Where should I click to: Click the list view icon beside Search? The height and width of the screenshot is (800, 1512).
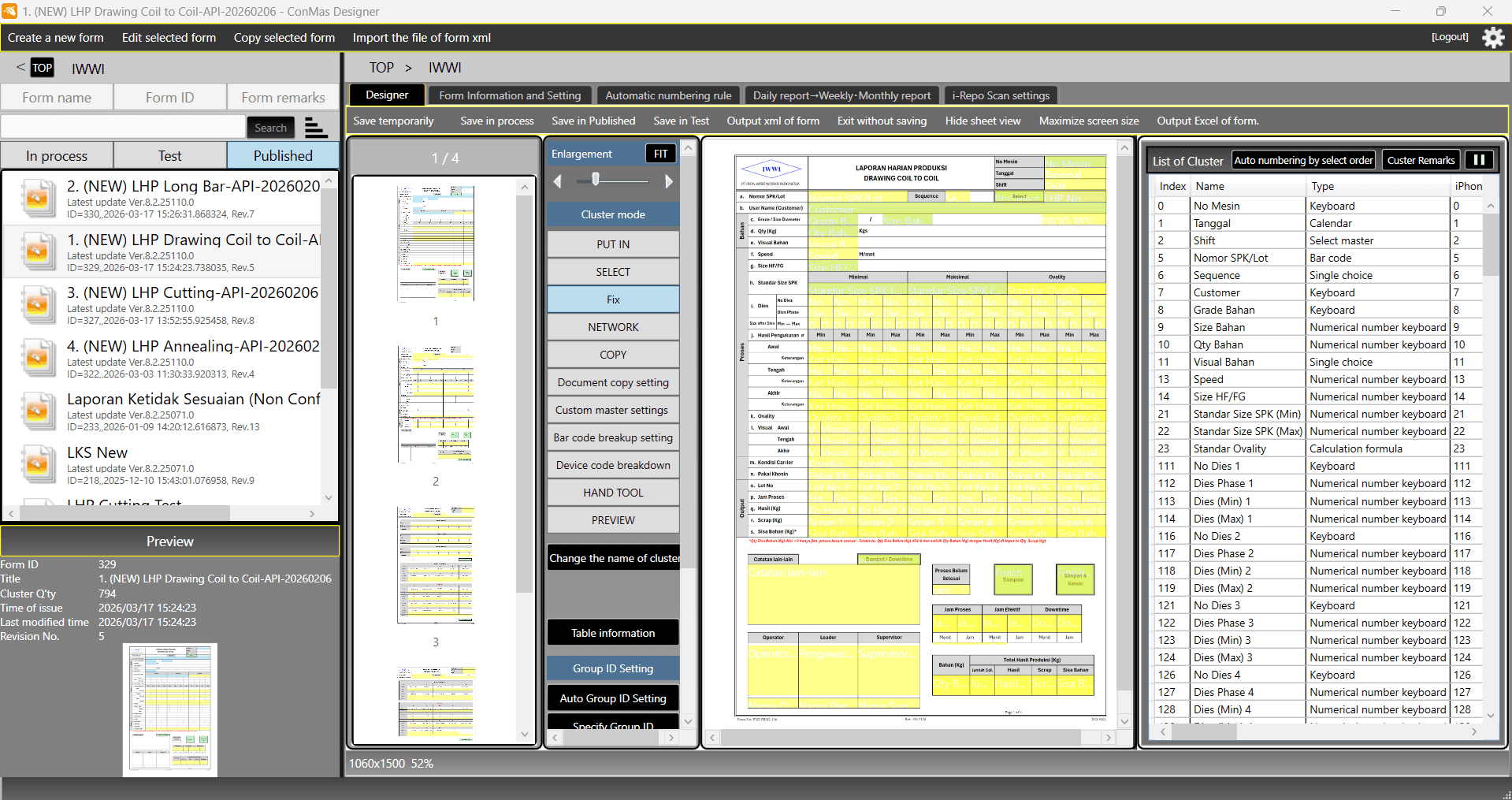coord(316,127)
